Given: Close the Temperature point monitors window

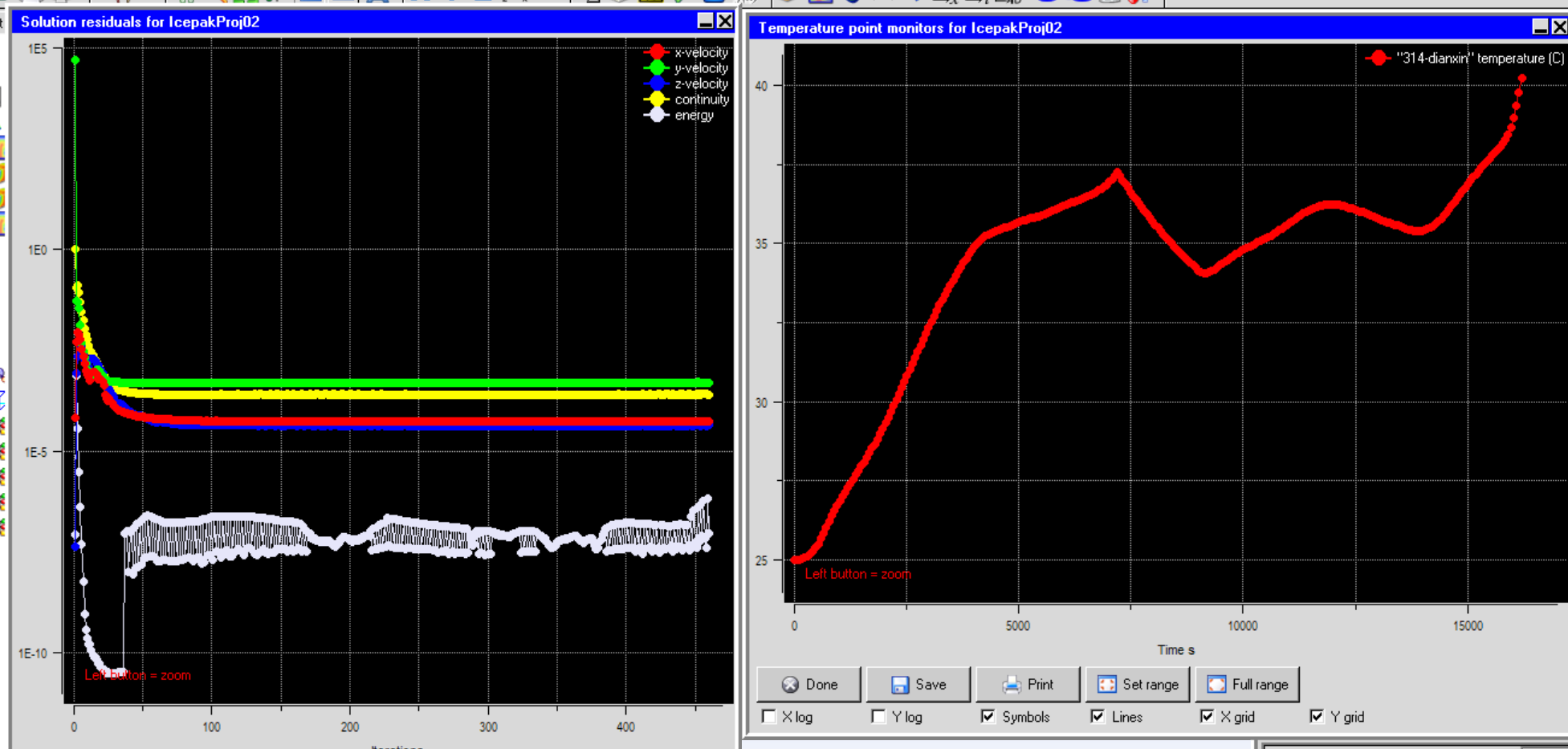Looking at the screenshot, I should (1559, 28).
